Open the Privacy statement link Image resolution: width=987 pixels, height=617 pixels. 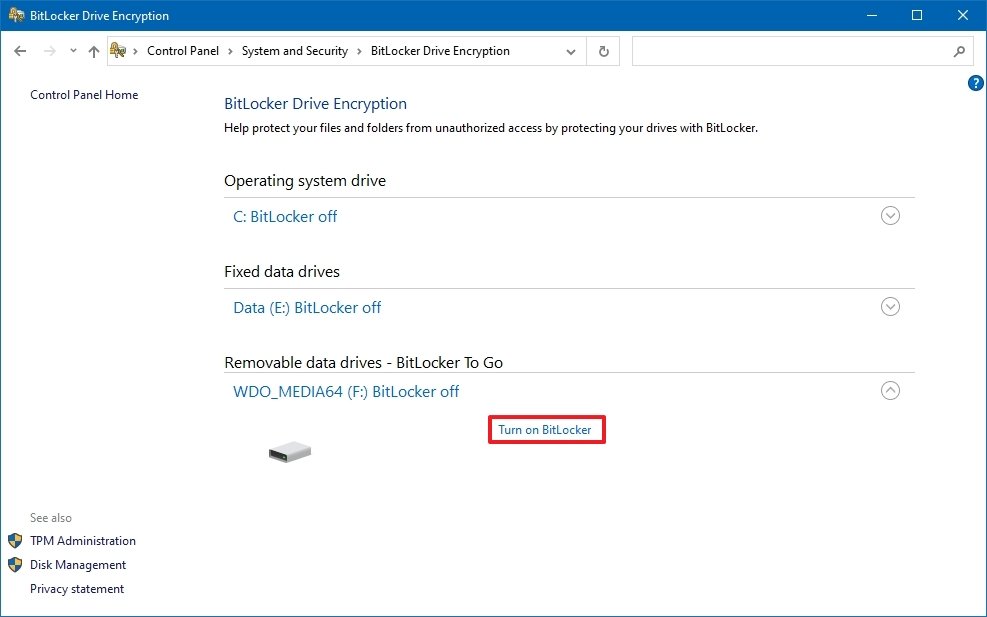coord(77,589)
